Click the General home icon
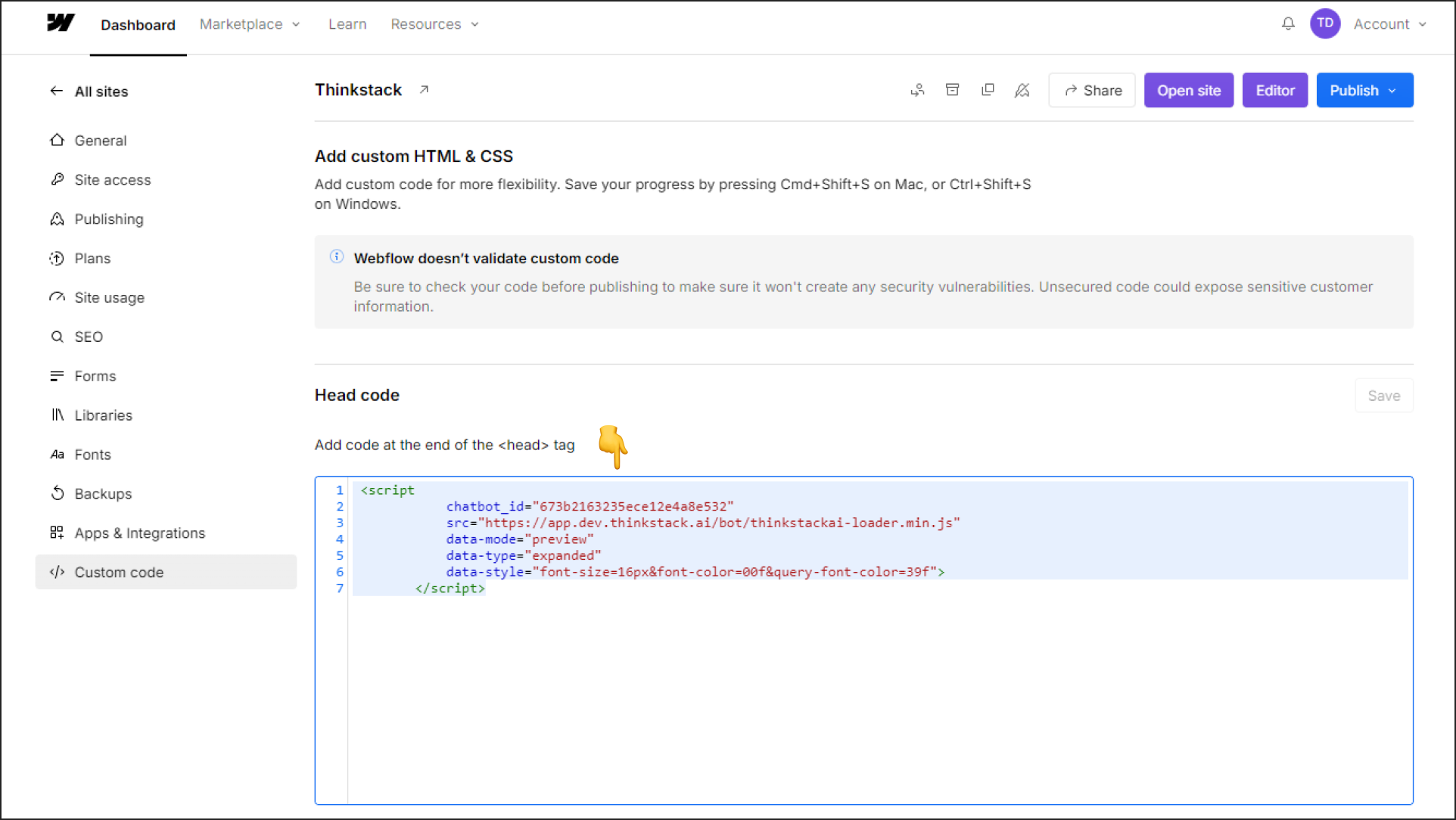The height and width of the screenshot is (820, 1456). coord(57,140)
